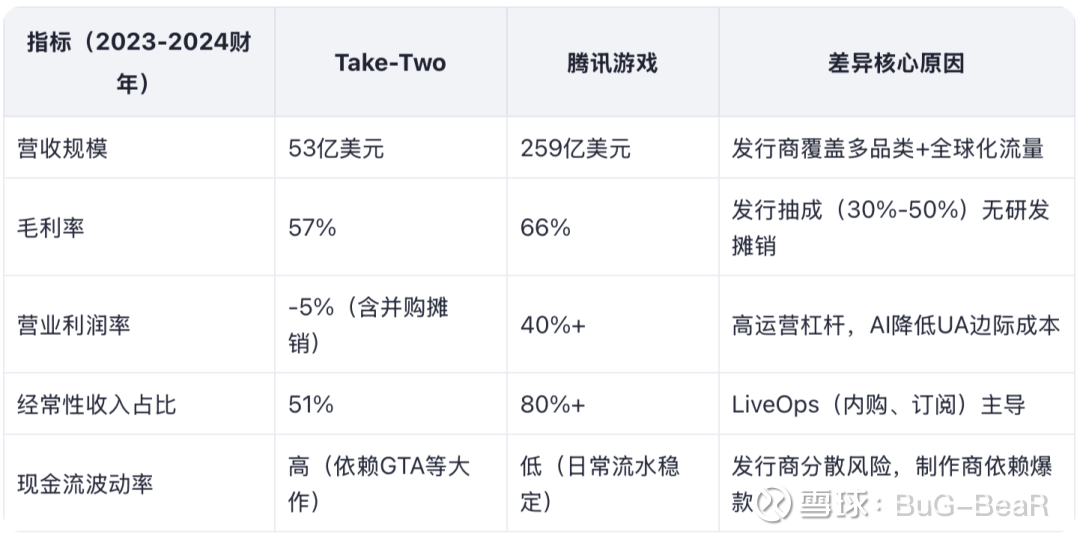Click the 57% gross margin cell

[313, 227]
